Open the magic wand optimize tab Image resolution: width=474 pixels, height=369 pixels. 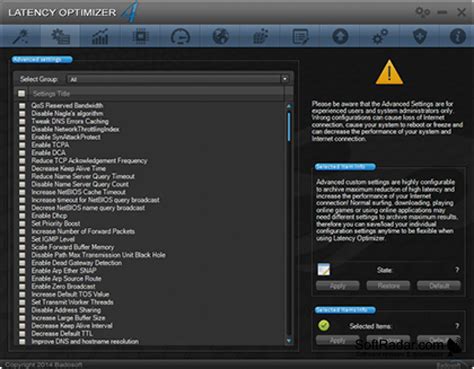click(21, 36)
